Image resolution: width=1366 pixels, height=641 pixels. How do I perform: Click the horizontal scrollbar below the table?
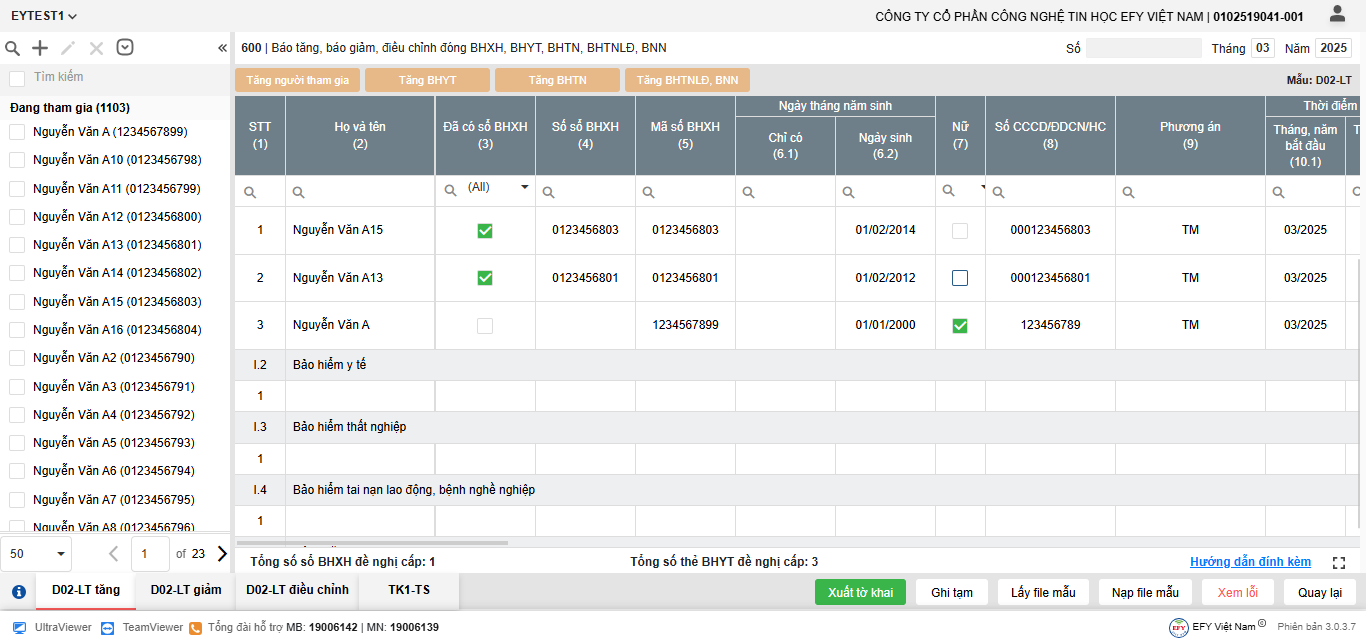[372, 543]
